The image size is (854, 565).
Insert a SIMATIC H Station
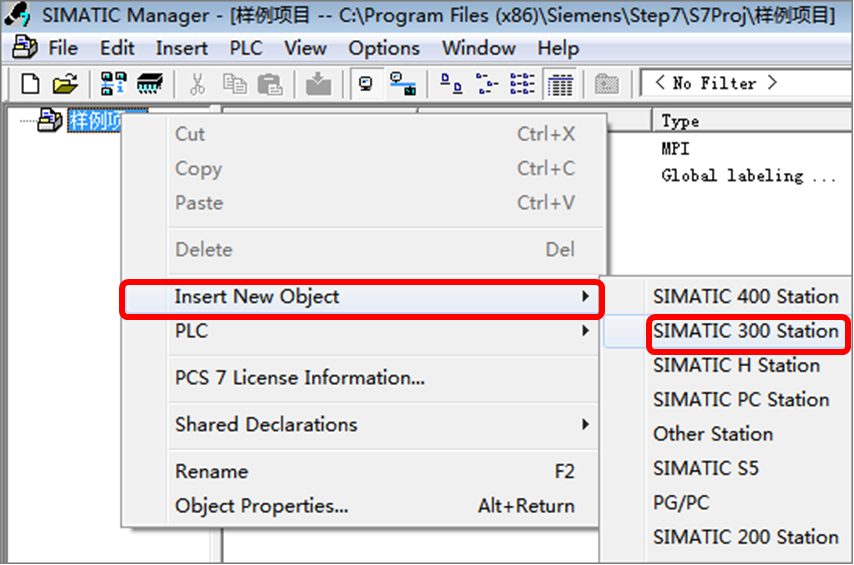pos(727,365)
